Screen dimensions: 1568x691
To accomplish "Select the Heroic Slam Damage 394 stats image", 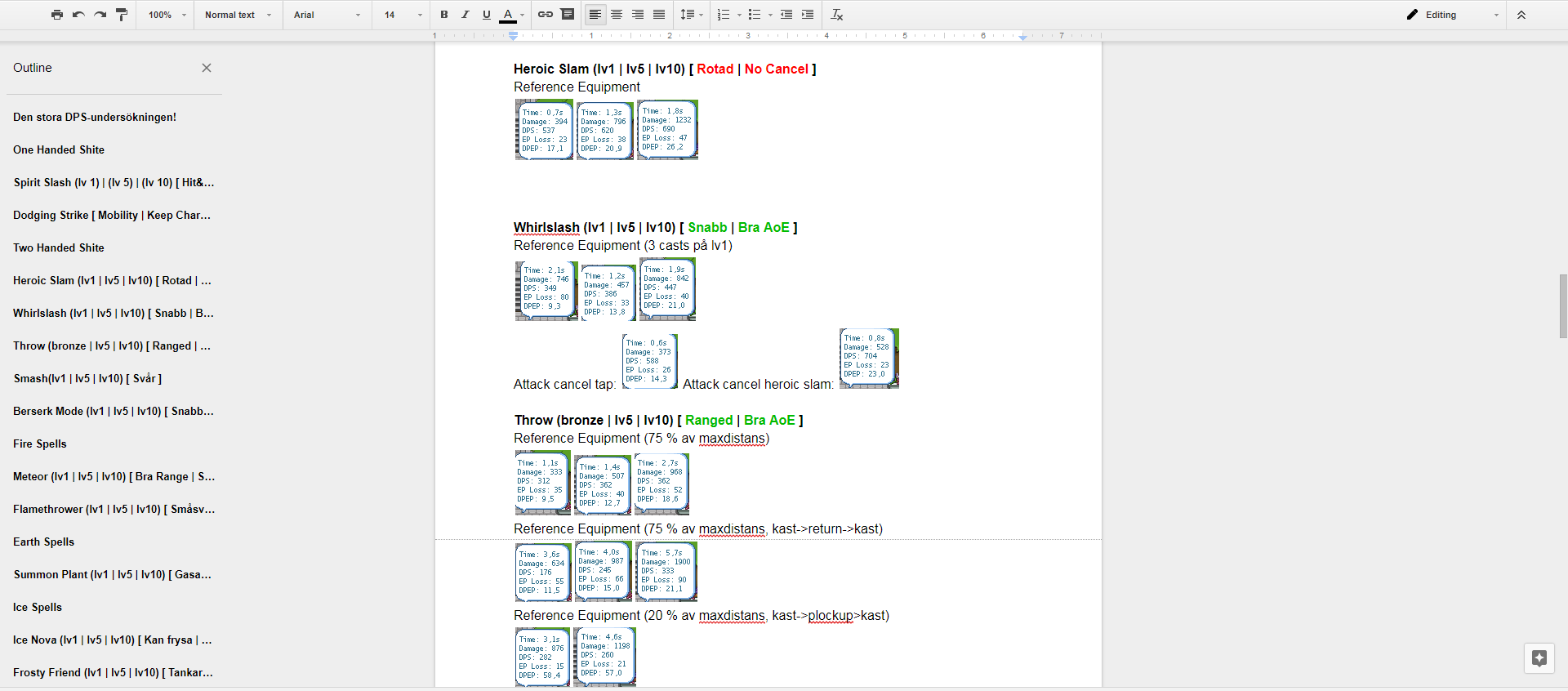I will [544, 130].
